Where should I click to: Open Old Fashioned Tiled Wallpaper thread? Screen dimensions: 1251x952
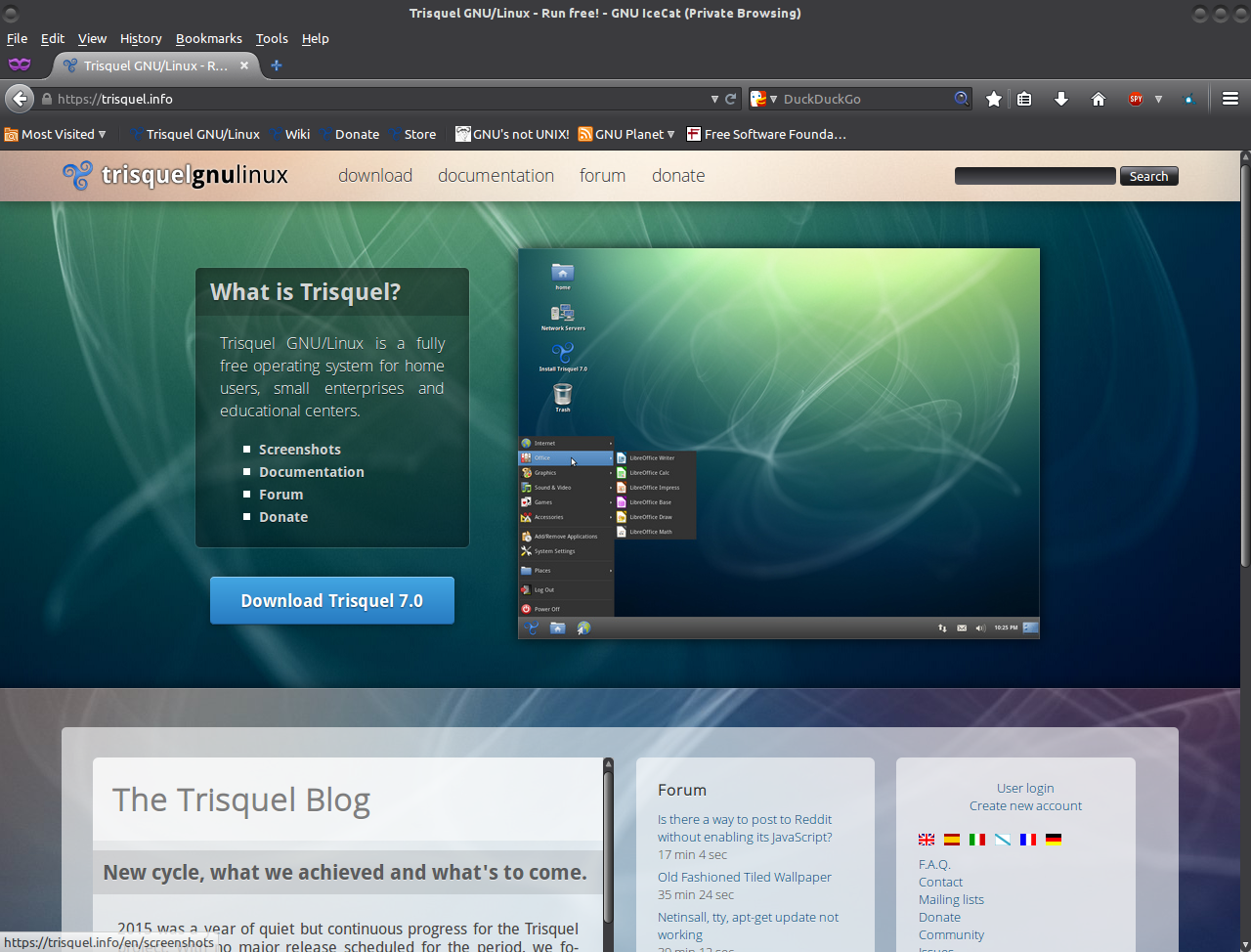745,877
